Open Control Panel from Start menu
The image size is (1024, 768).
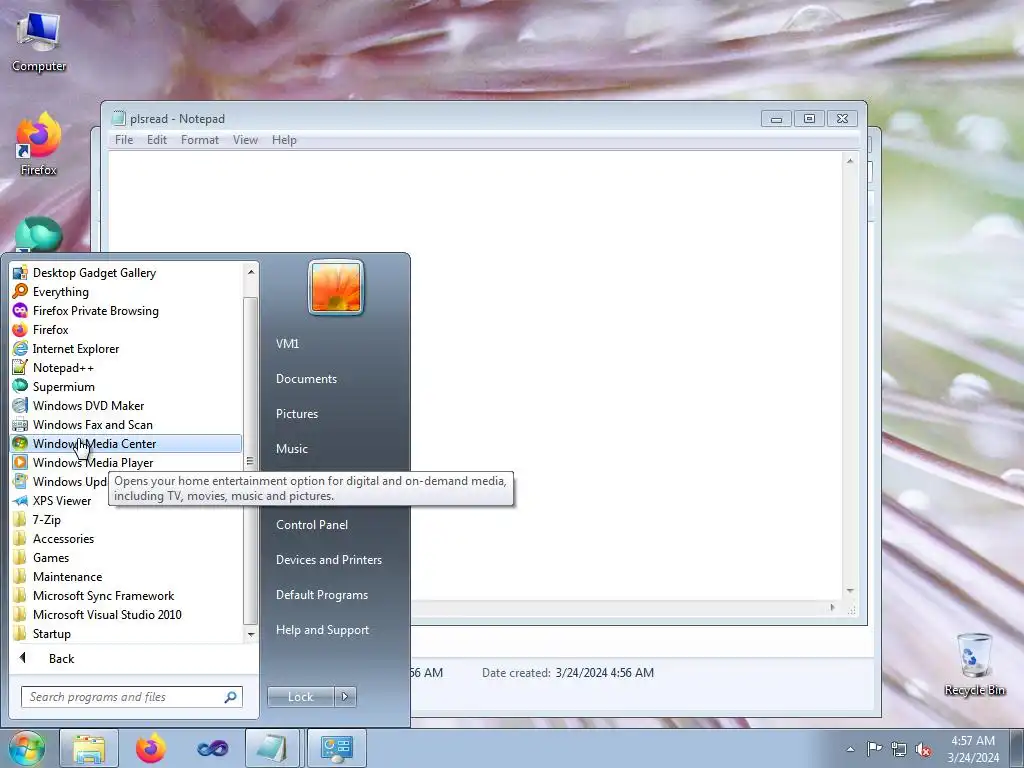pos(312,525)
